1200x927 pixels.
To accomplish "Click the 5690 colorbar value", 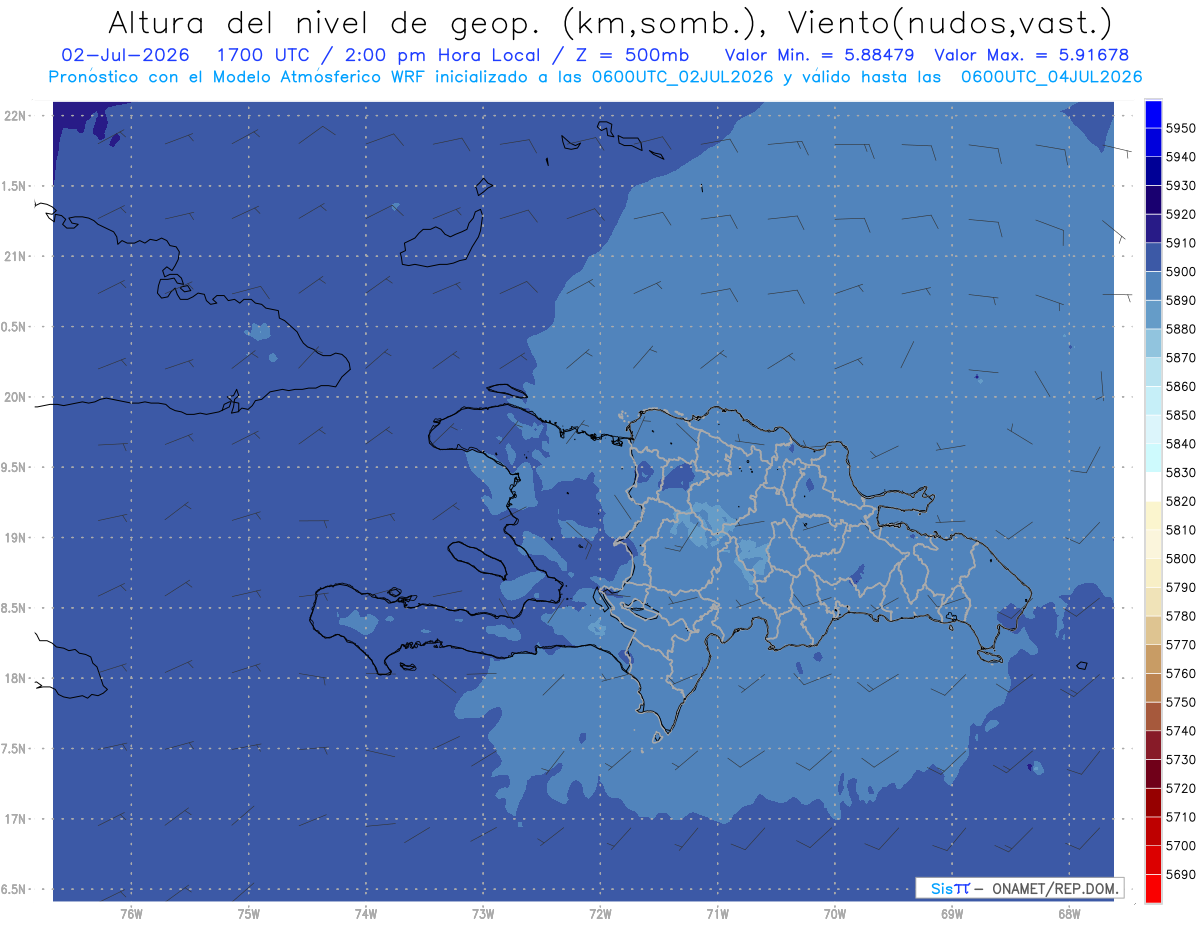I will pos(1180,874).
